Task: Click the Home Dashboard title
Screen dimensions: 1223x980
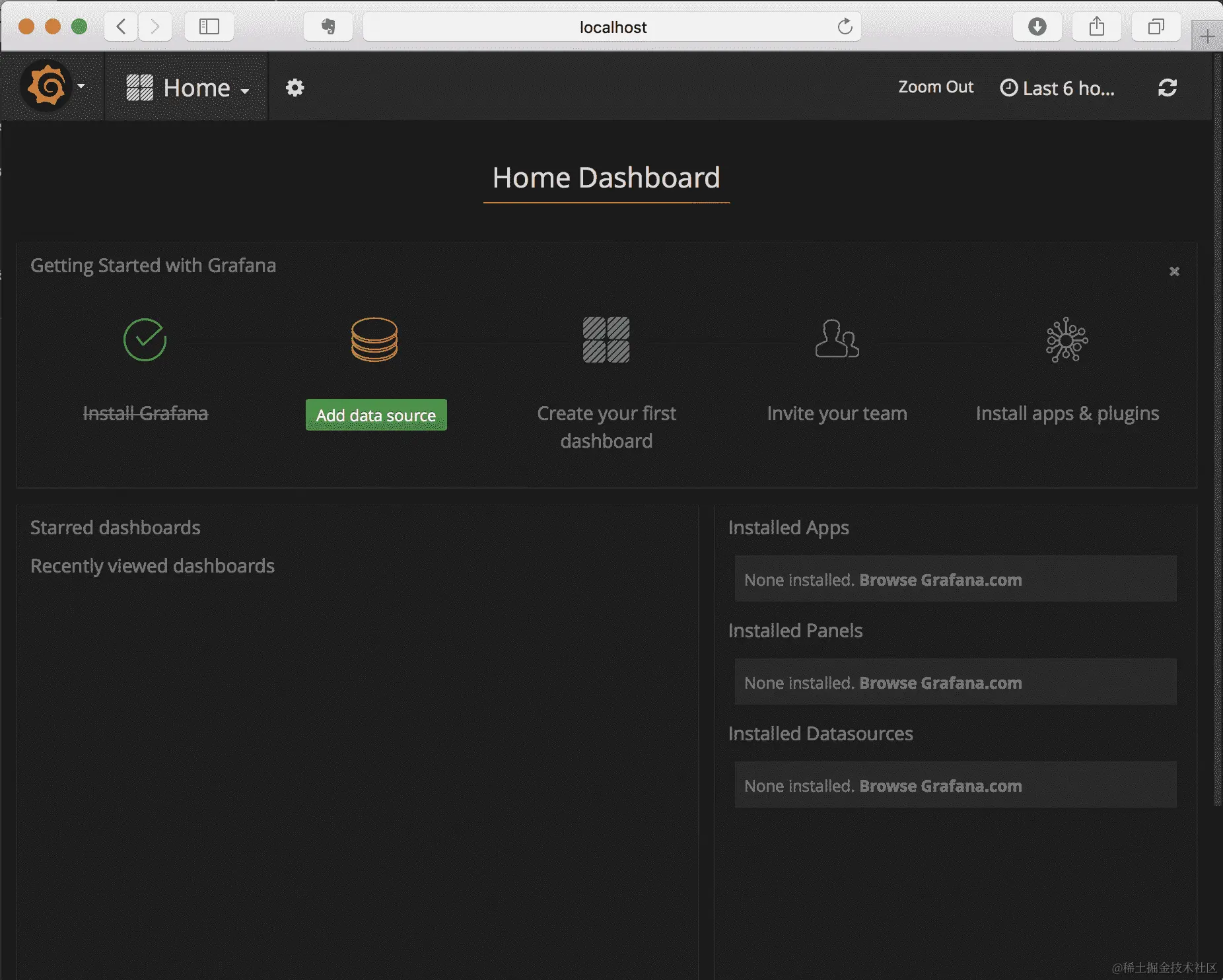Action: pos(606,178)
